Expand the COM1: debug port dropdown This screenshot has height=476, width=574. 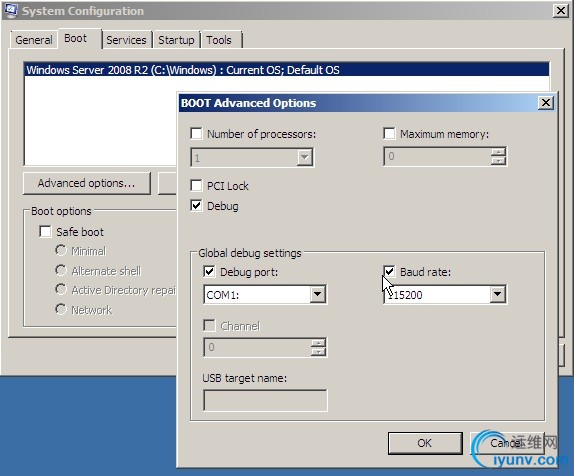[x=317, y=294]
